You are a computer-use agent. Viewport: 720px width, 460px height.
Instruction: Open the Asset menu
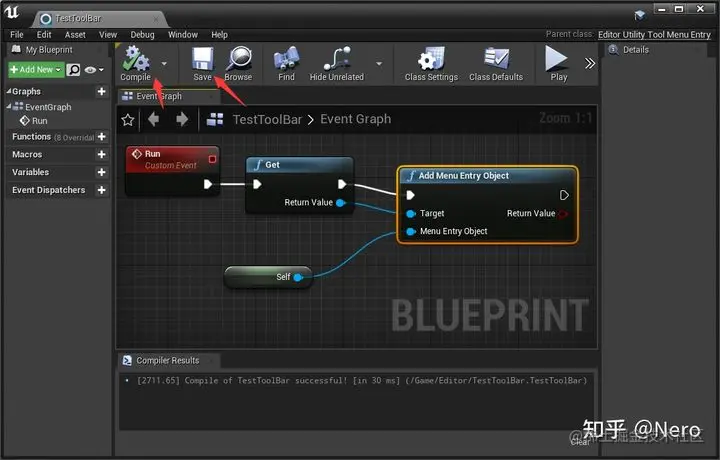[x=75, y=34]
